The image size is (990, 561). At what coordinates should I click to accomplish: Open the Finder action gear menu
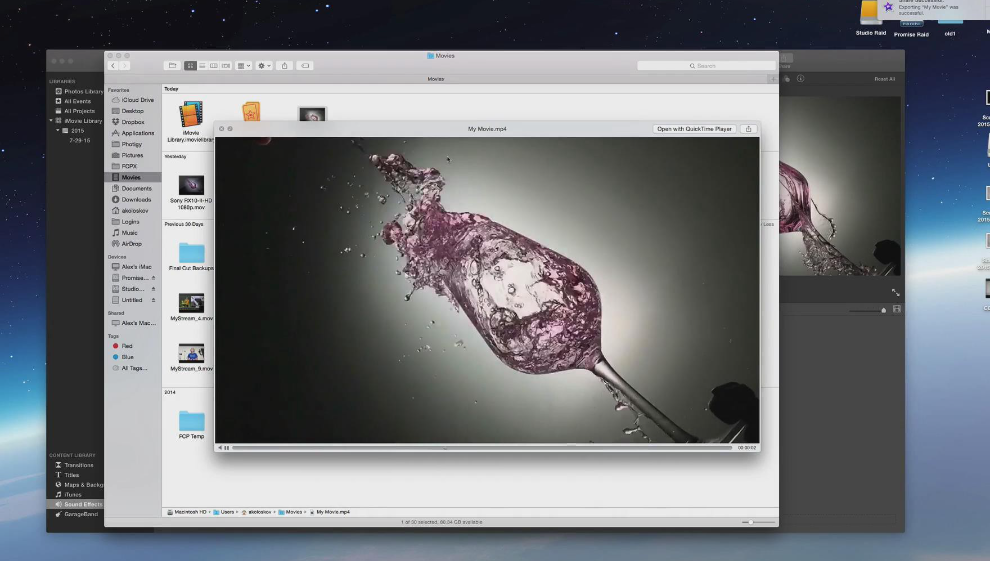click(x=264, y=66)
